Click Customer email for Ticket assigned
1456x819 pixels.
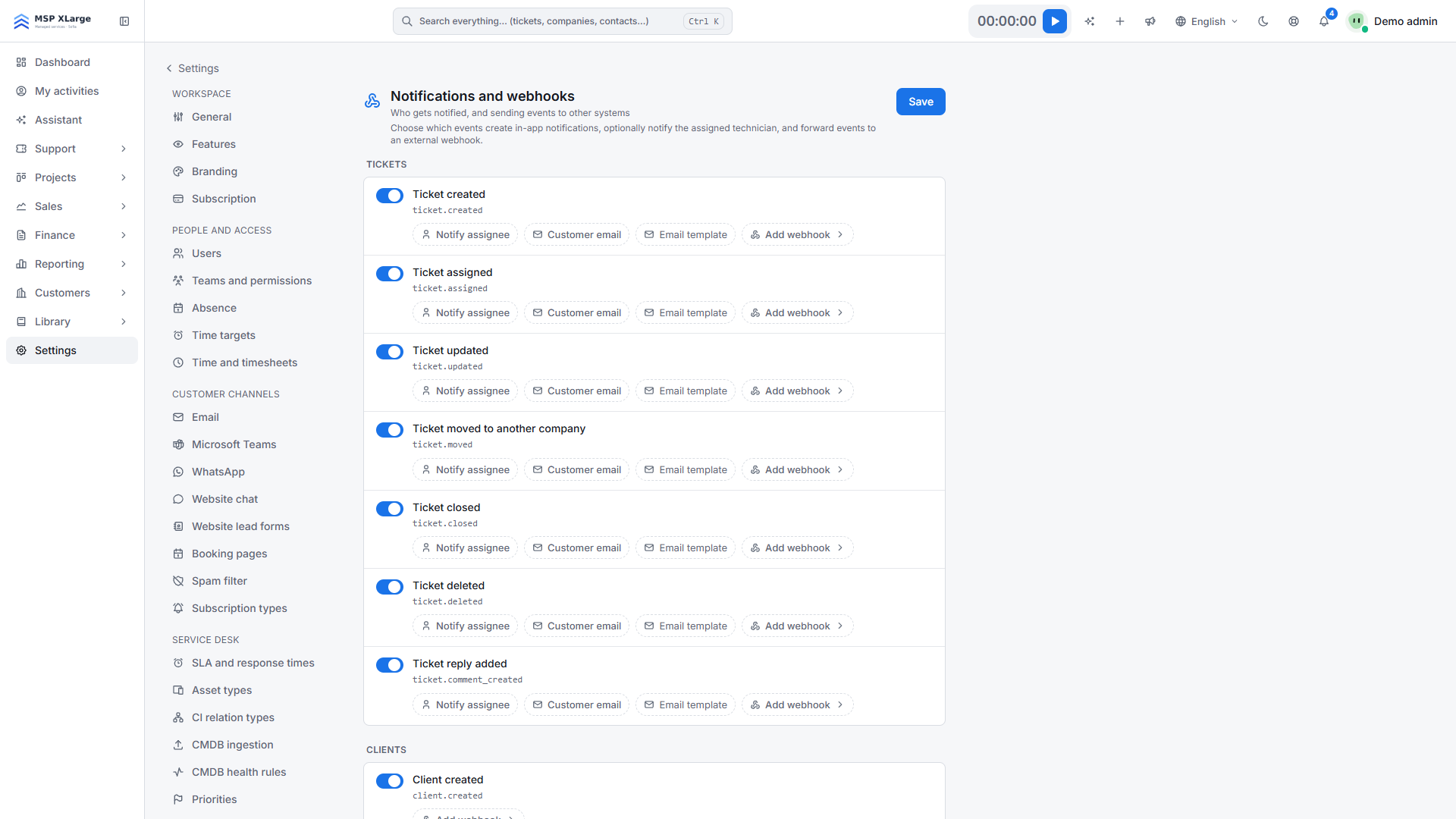[576, 313]
